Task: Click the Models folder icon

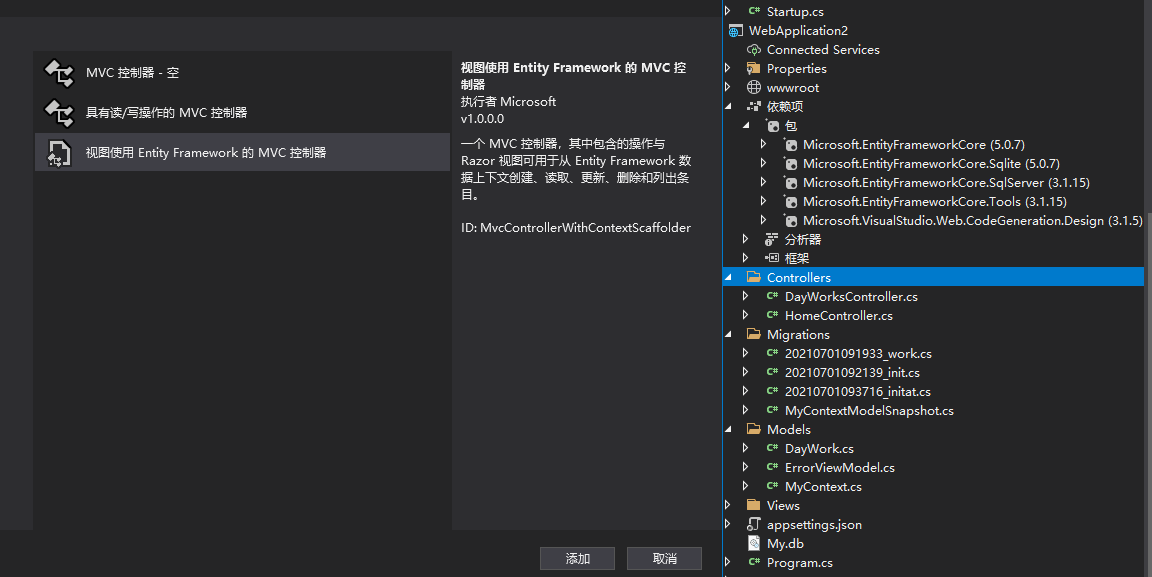Action: 754,429
